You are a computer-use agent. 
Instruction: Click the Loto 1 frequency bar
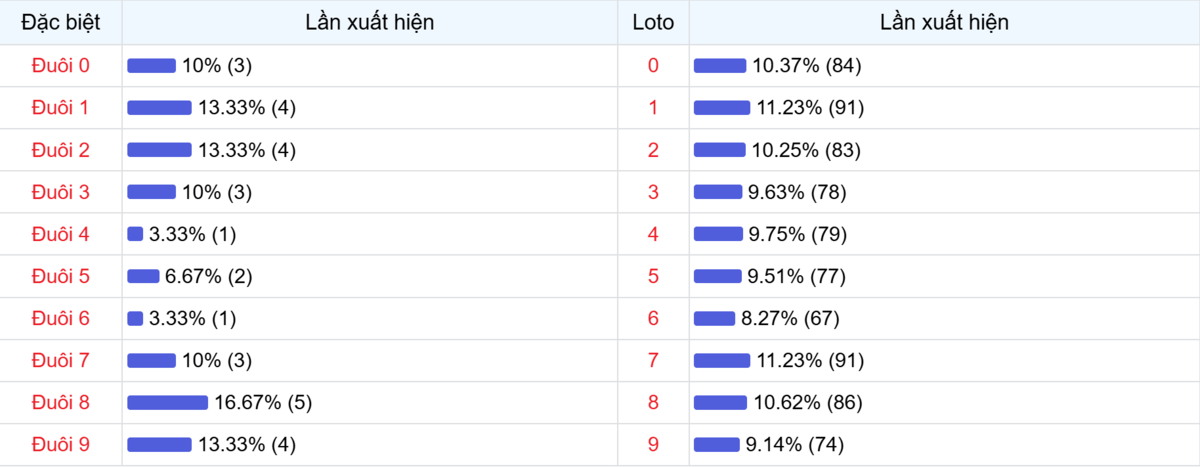(721, 108)
